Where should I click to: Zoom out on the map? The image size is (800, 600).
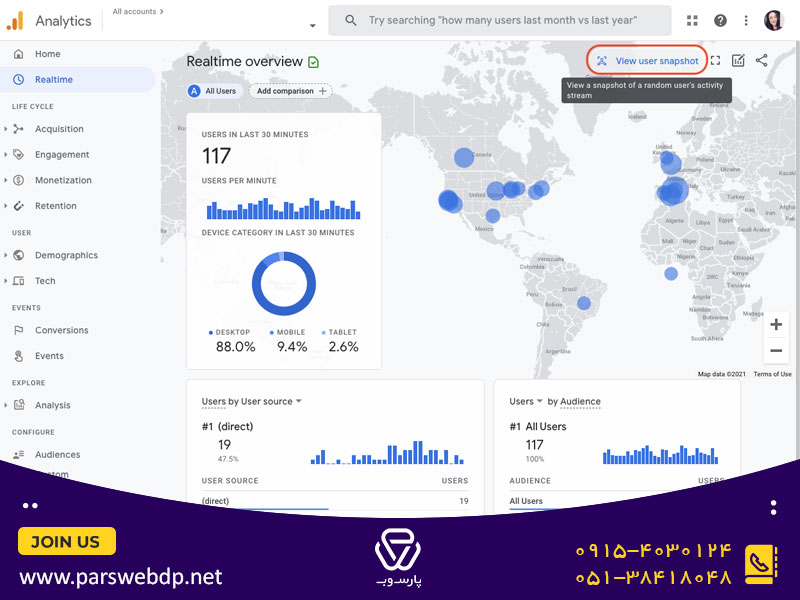776,351
